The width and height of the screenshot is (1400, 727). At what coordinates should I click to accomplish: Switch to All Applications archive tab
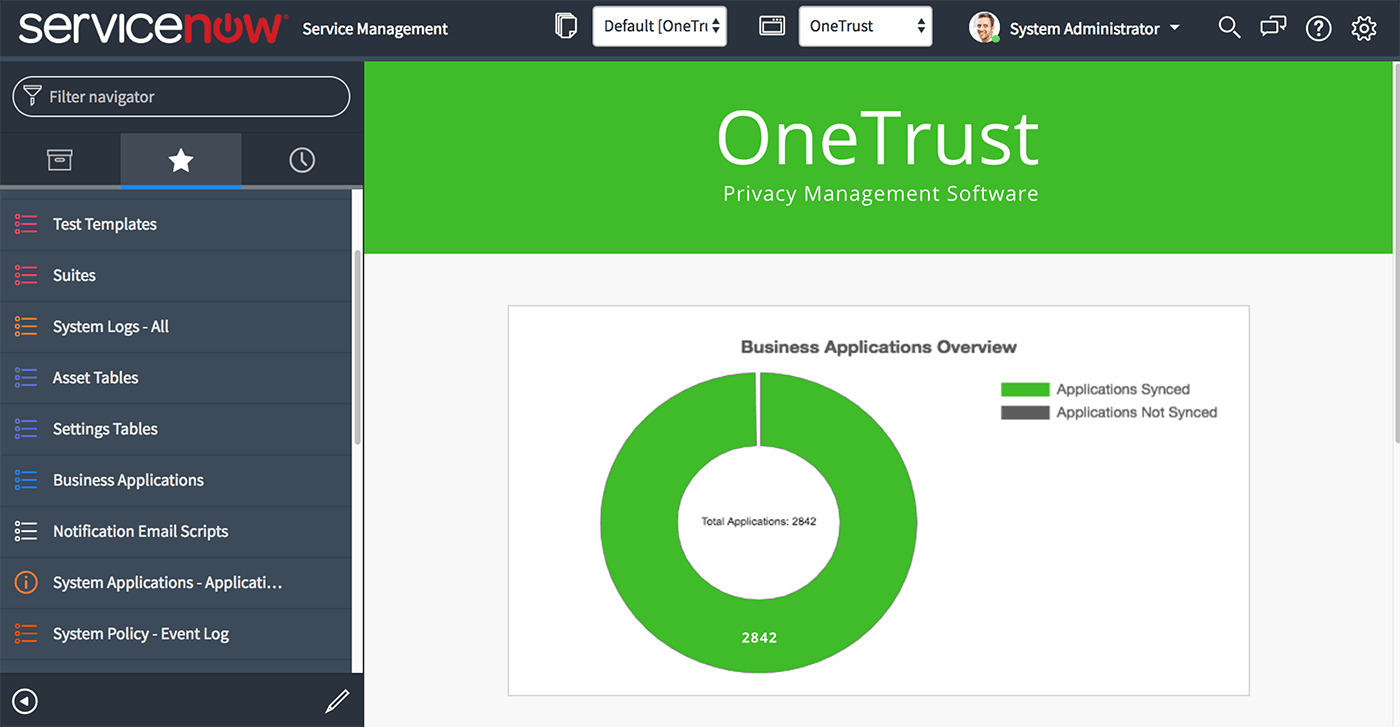[60, 160]
